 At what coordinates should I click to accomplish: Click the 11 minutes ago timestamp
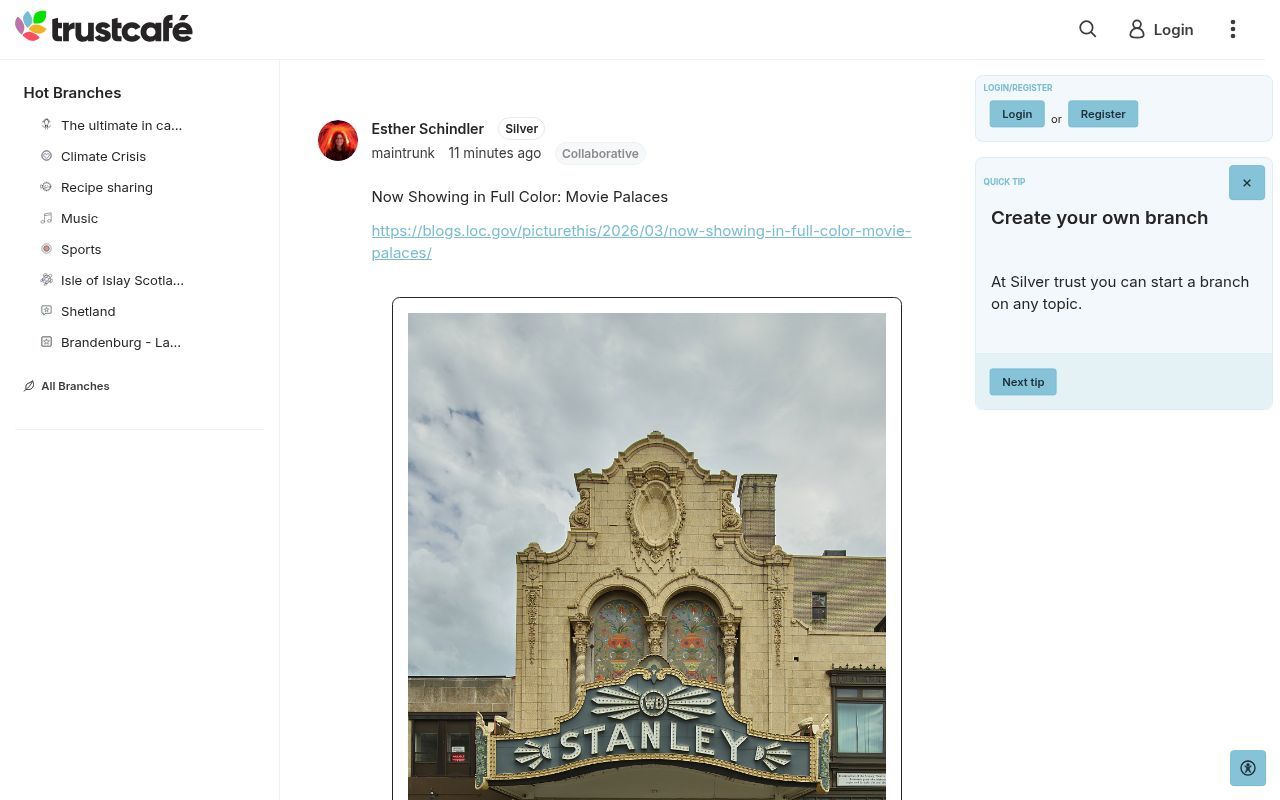(494, 153)
